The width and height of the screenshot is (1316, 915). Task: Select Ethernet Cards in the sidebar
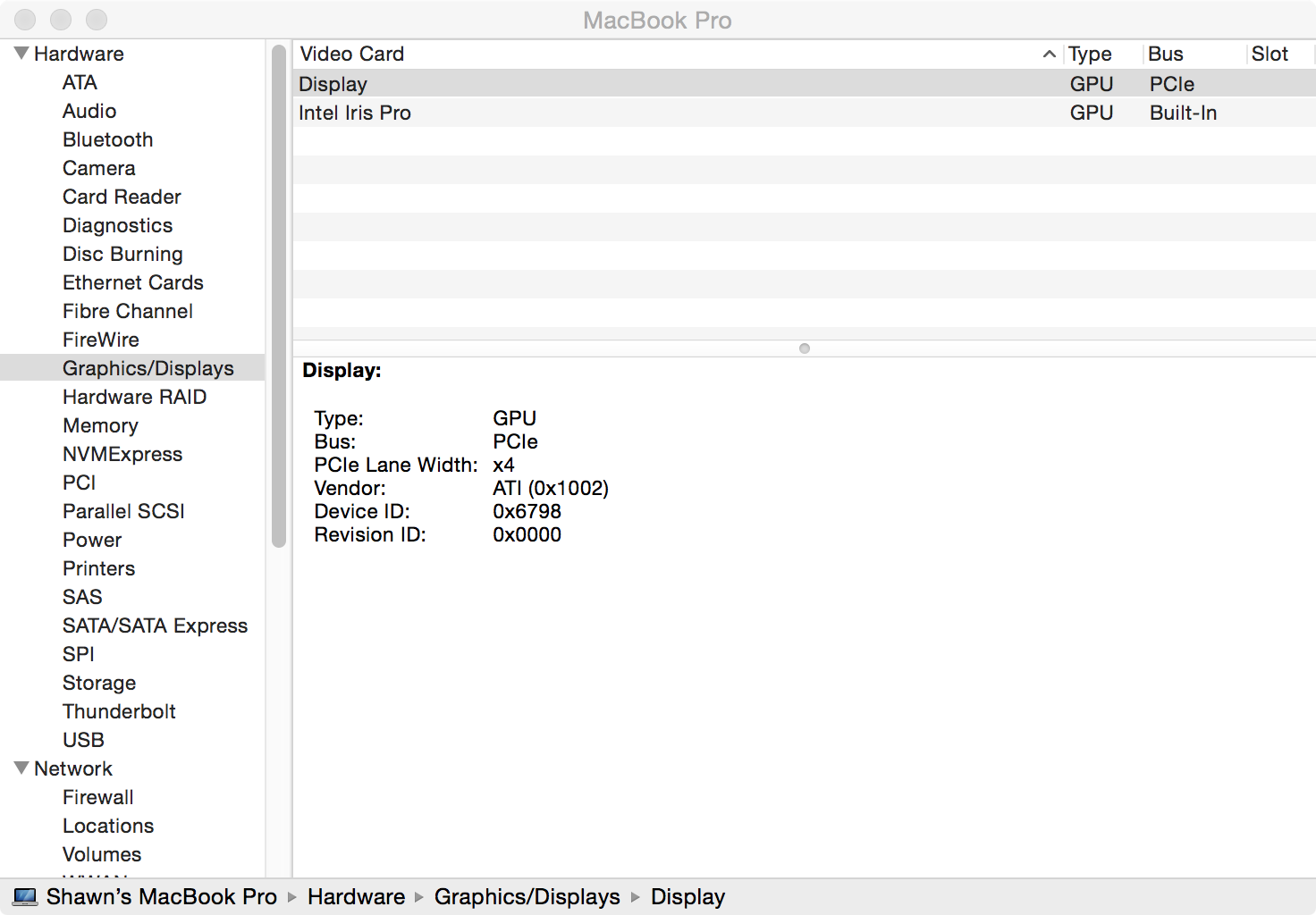(x=133, y=282)
